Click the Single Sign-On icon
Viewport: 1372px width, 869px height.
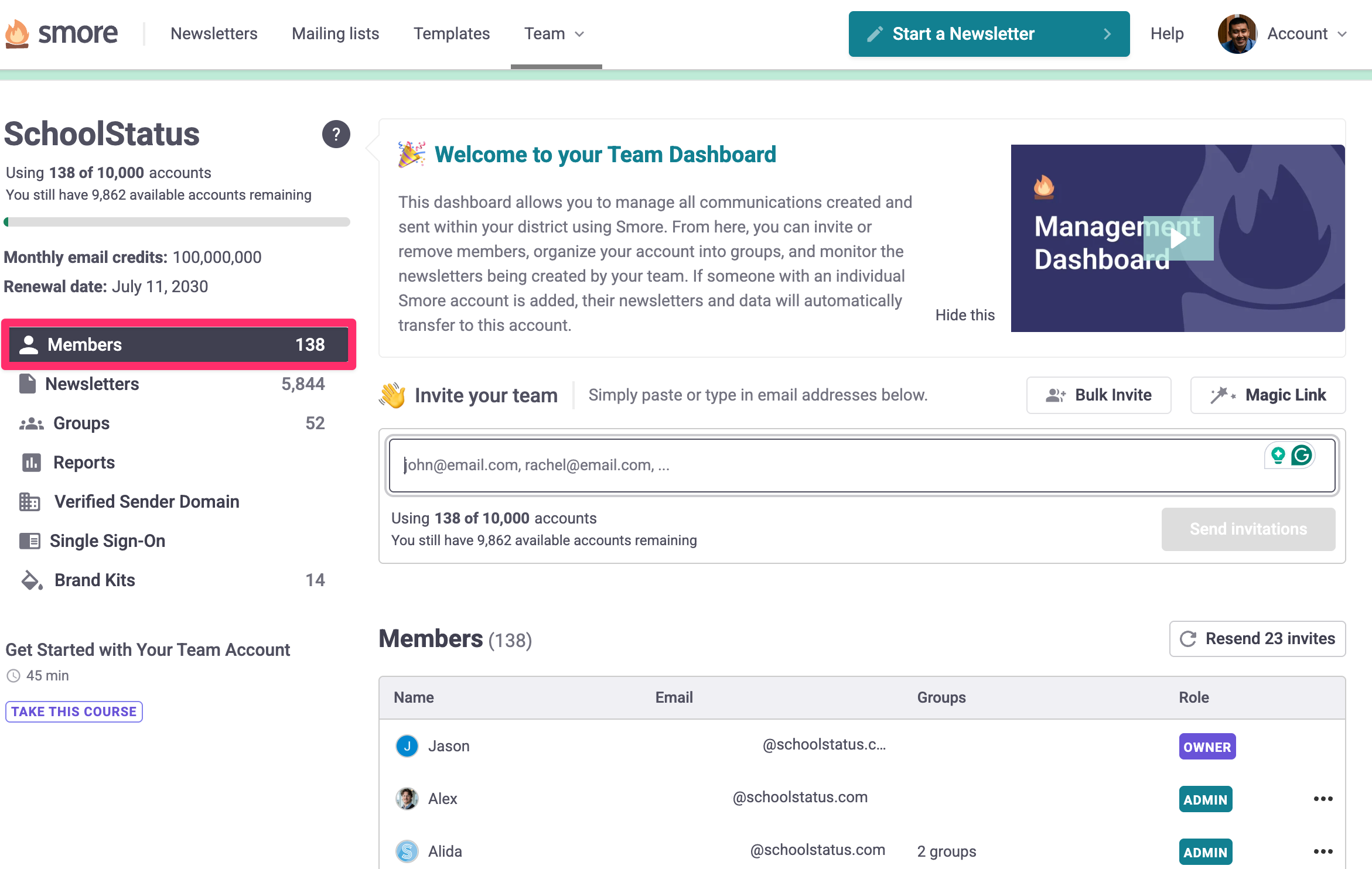coord(30,541)
